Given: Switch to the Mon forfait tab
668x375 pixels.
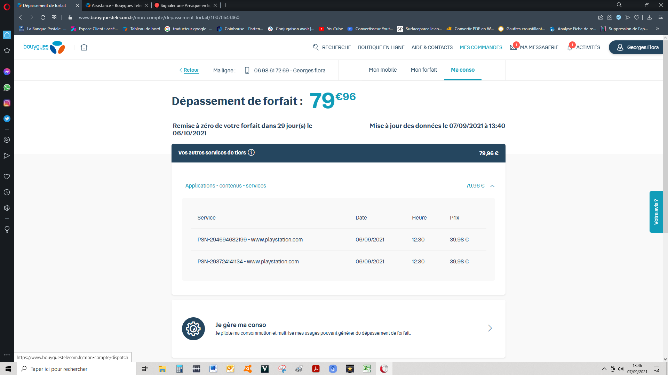Looking at the screenshot, I should pyautogui.click(x=423, y=70).
